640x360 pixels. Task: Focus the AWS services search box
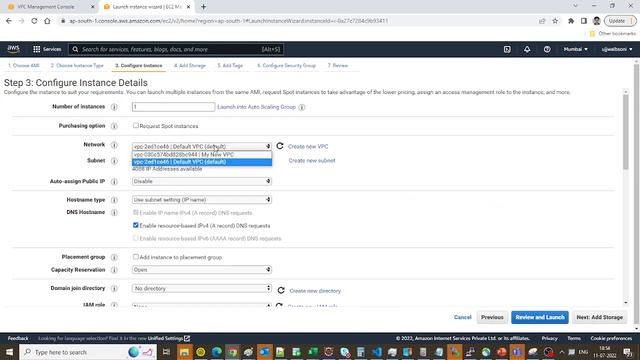click(x=176, y=49)
